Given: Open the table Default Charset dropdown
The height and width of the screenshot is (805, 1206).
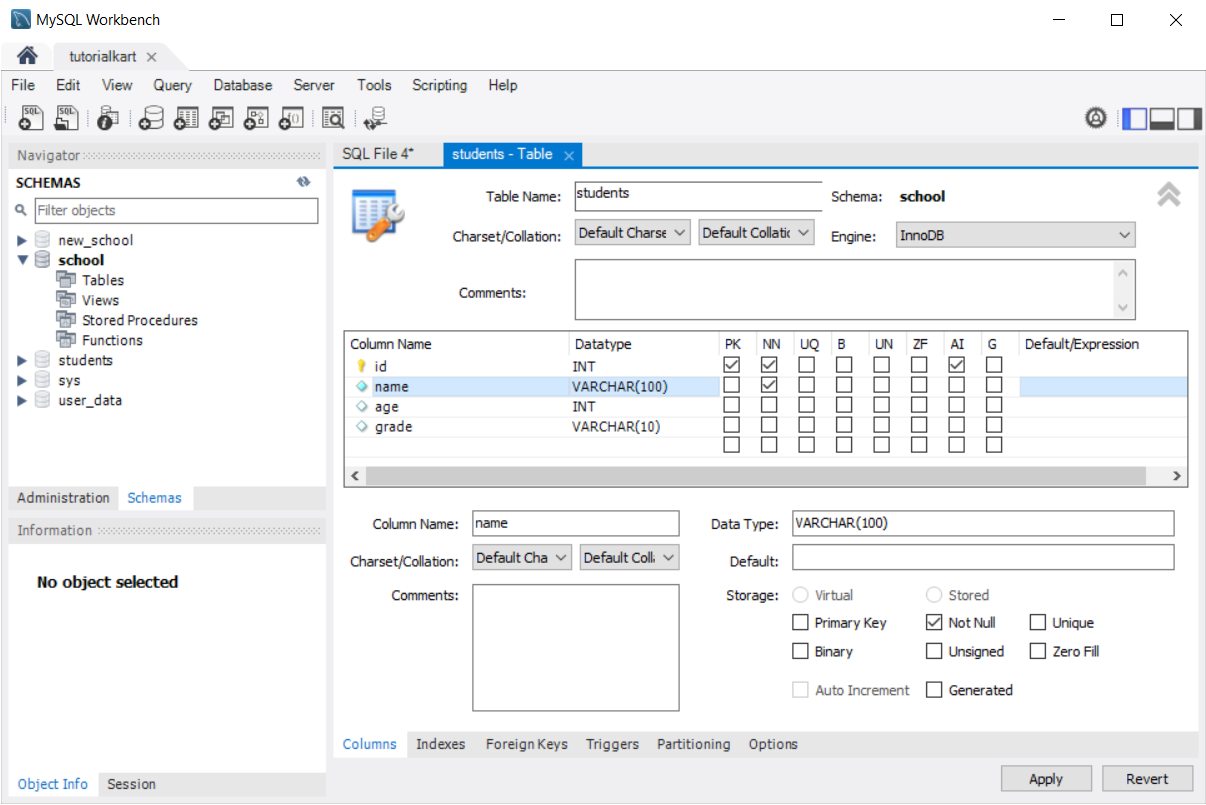Looking at the screenshot, I should (633, 233).
